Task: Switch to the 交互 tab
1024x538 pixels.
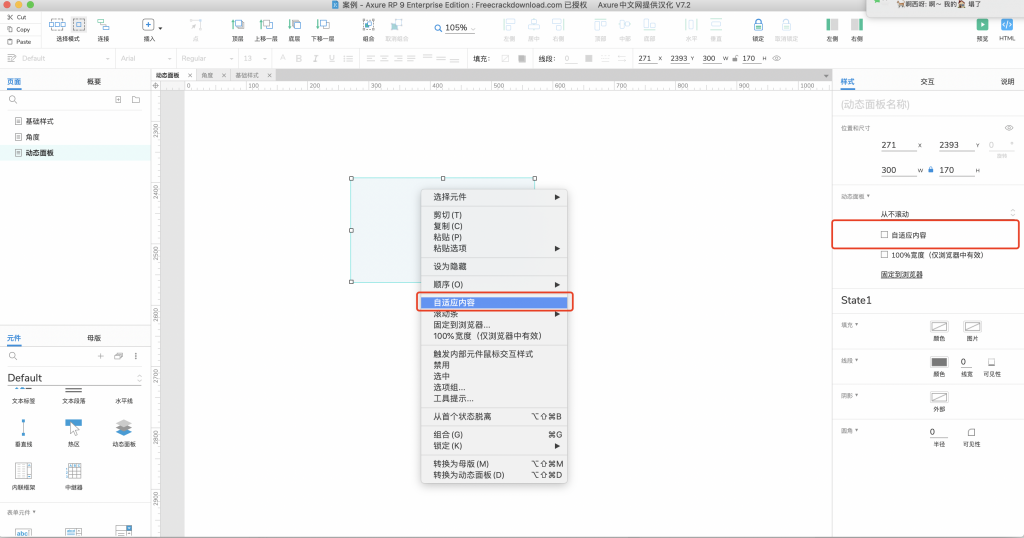Action: pyautogui.click(x=927, y=81)
